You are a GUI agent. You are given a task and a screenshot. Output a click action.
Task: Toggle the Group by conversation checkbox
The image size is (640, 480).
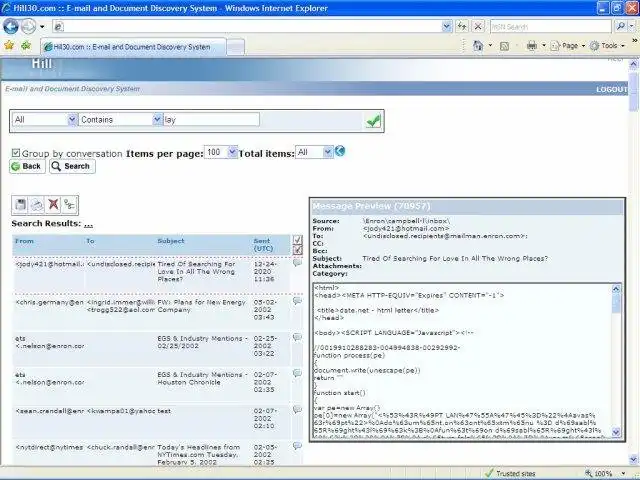(x=16, y=153)
